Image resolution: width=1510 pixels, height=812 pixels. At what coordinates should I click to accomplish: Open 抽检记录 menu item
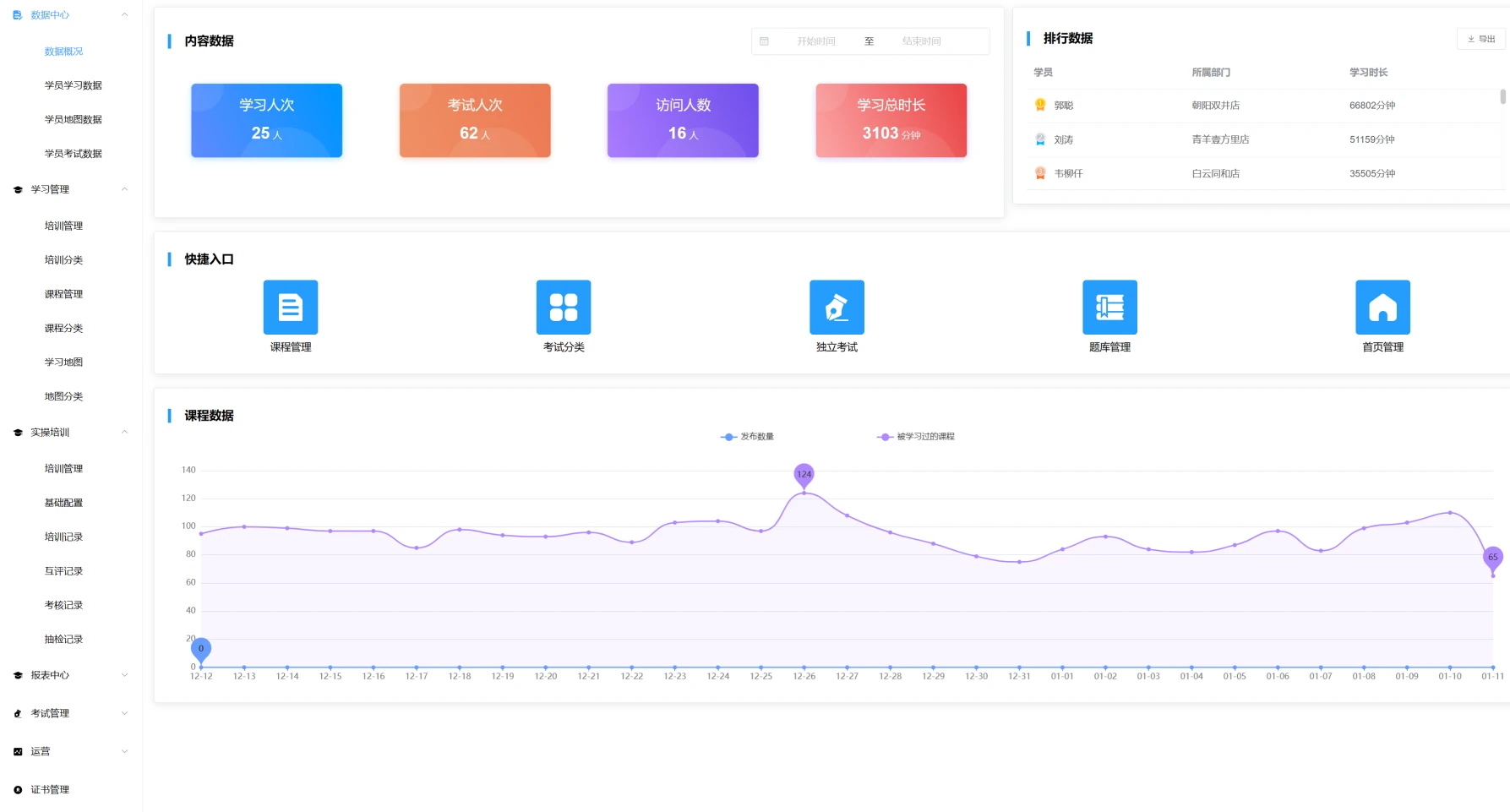tap(63, 640)
